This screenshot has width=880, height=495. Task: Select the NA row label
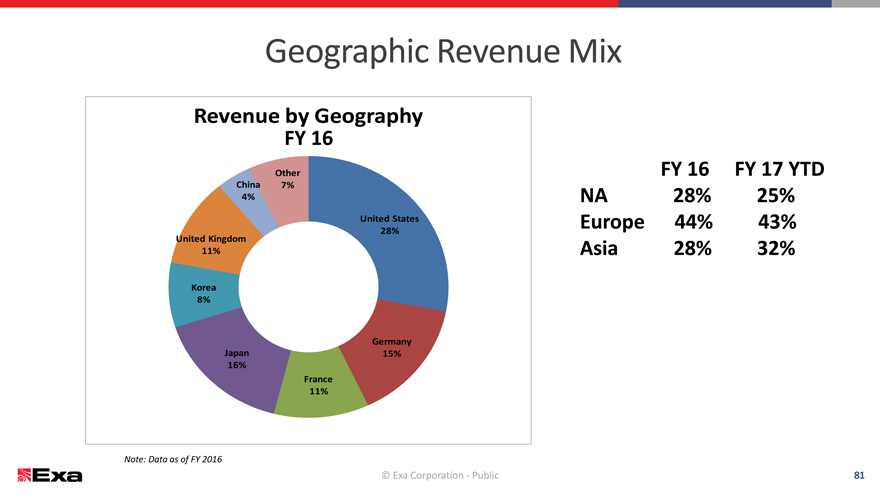pyautogui.click(x=596, y=195)
